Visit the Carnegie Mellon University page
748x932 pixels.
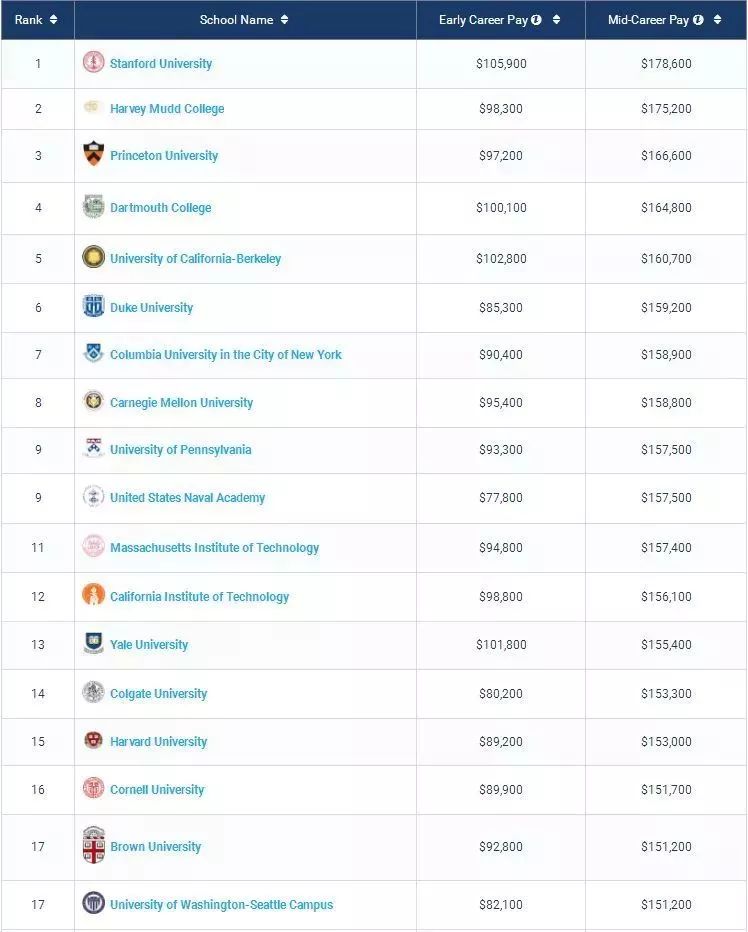(181, 403)
